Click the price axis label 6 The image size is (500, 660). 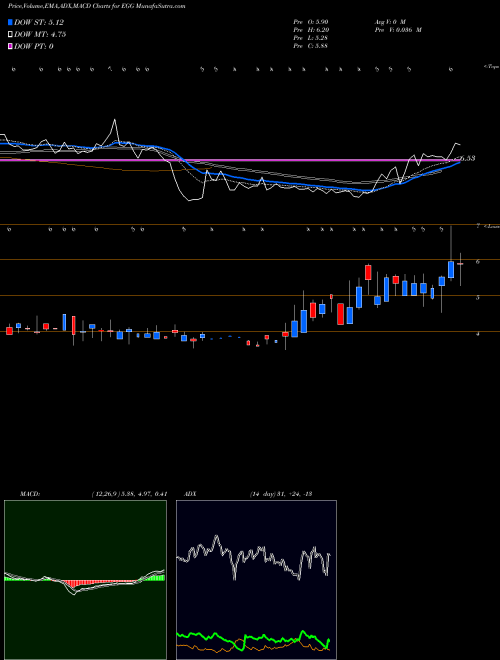pos(478,262)
